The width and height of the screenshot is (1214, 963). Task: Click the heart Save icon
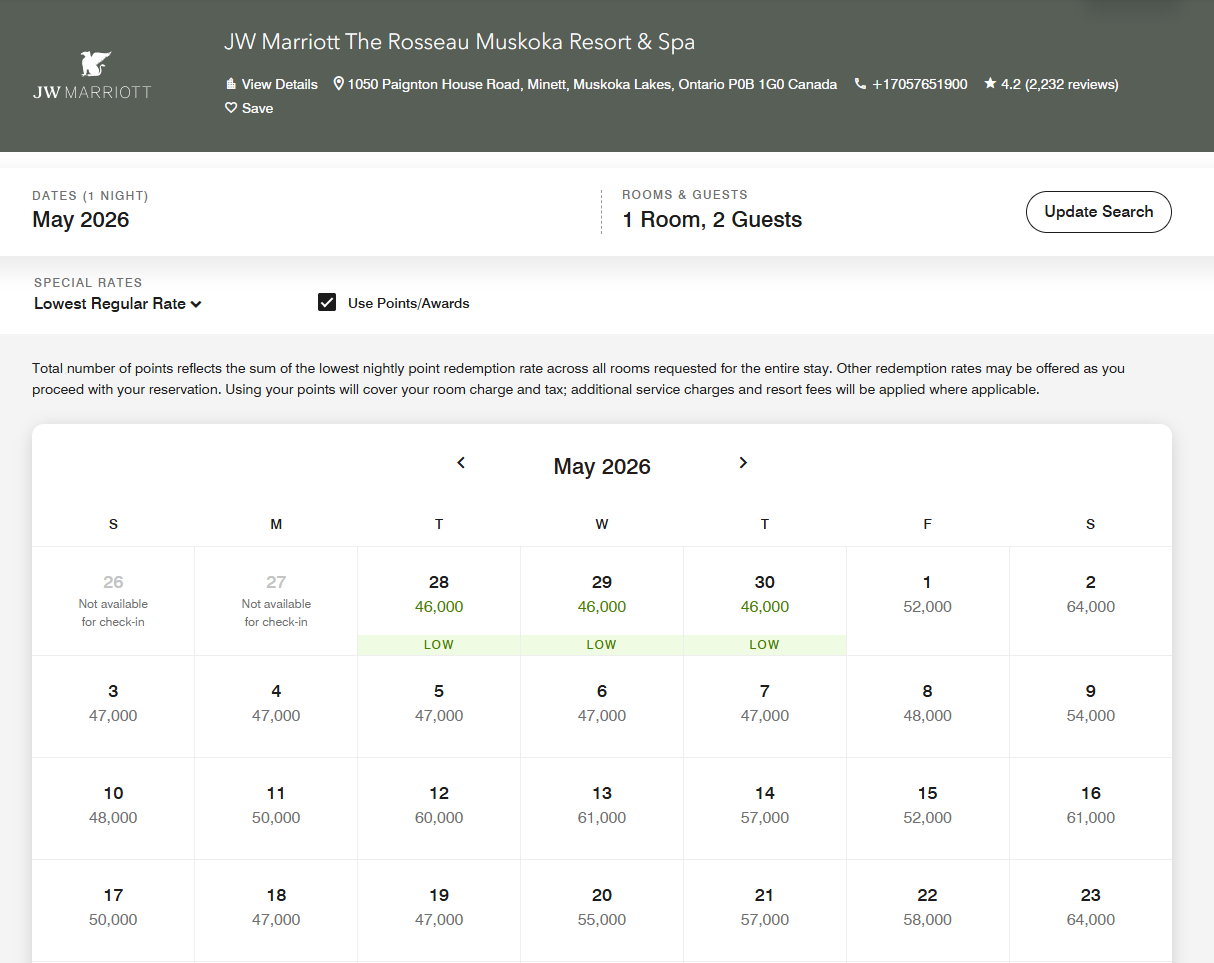231,108
